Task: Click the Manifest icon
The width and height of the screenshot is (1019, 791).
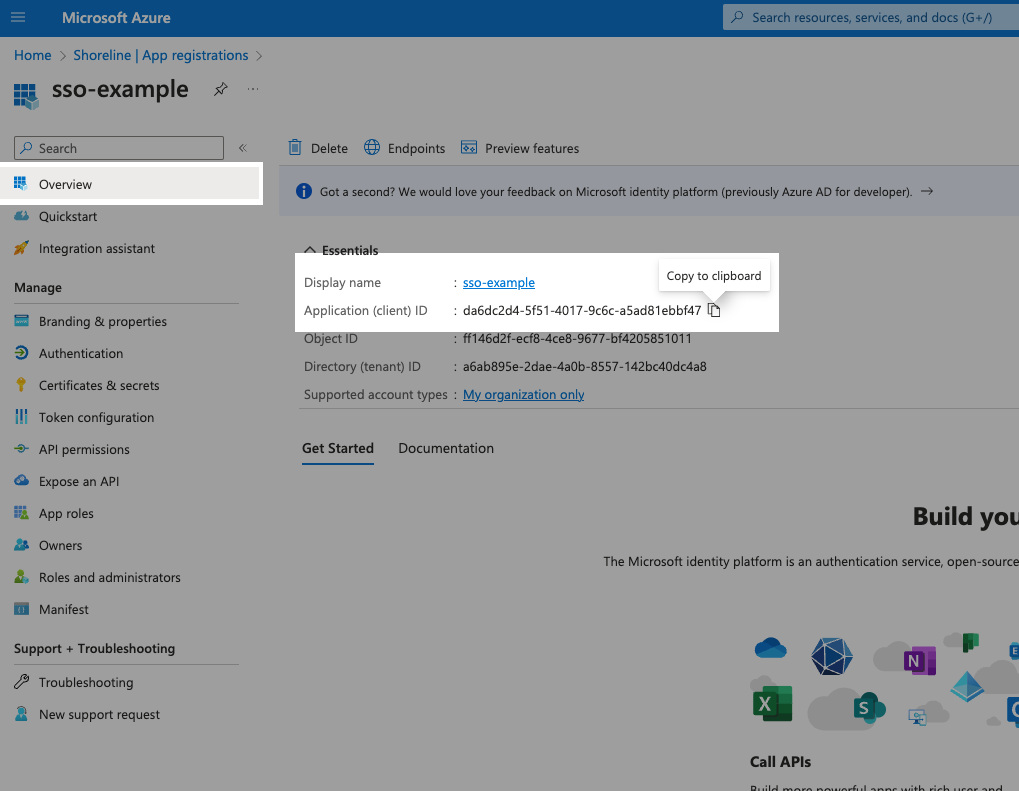Action: (x=21, y=609)
